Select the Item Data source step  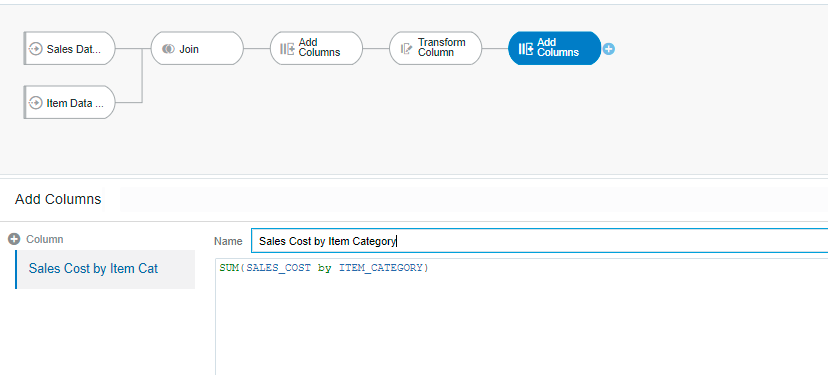click(70, 102)
